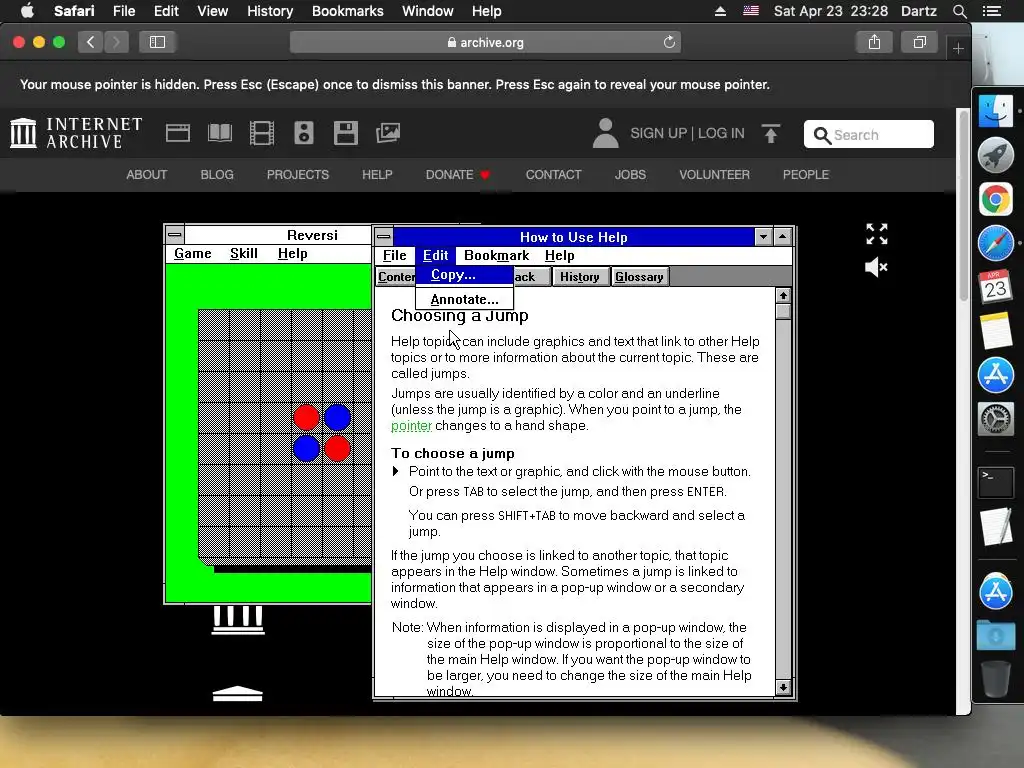Open the Trash in the Dock
1024x768 pixels.
click(995, 679)
